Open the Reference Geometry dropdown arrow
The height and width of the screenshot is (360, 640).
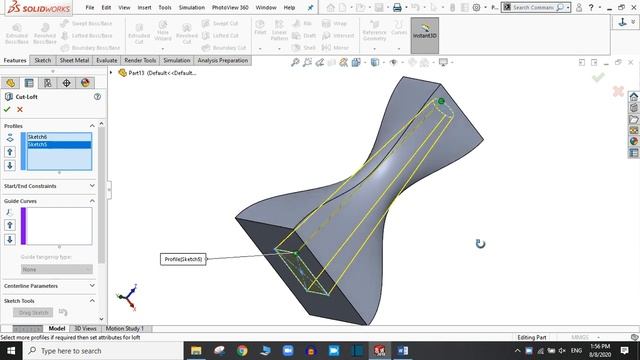click(x=374, y=49)
